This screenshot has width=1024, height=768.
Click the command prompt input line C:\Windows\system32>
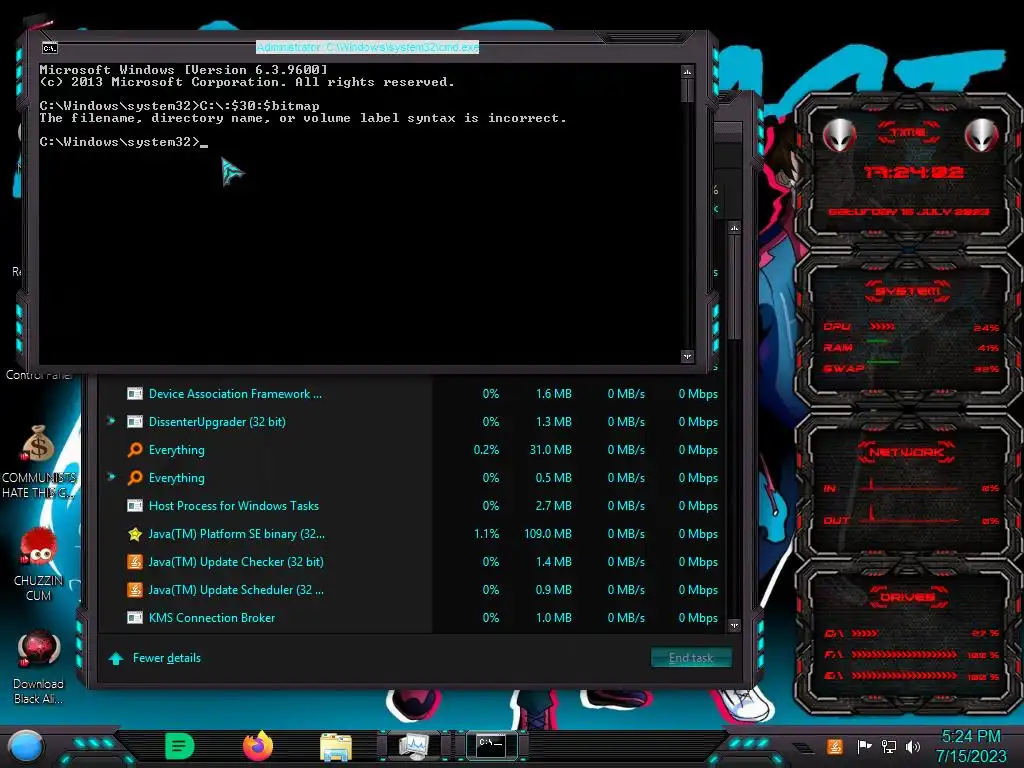(x=123, y=142)
